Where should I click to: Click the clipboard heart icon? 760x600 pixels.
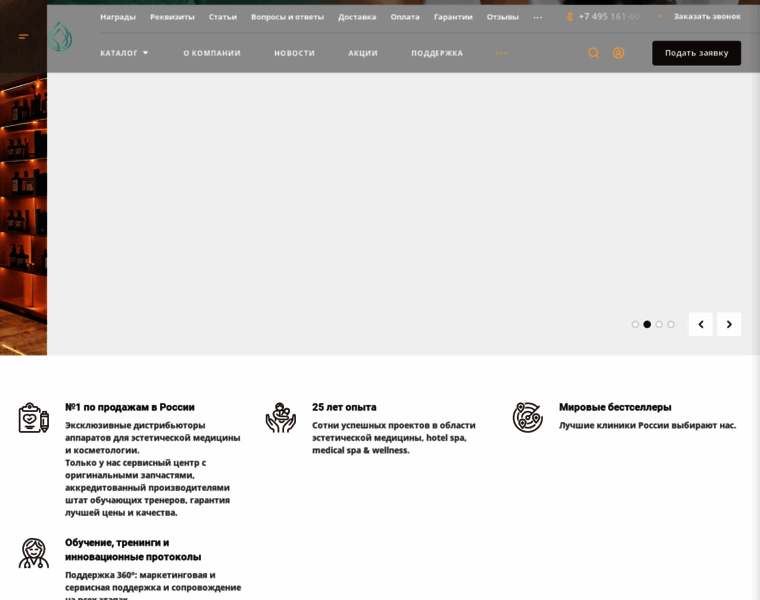[34, 417]
